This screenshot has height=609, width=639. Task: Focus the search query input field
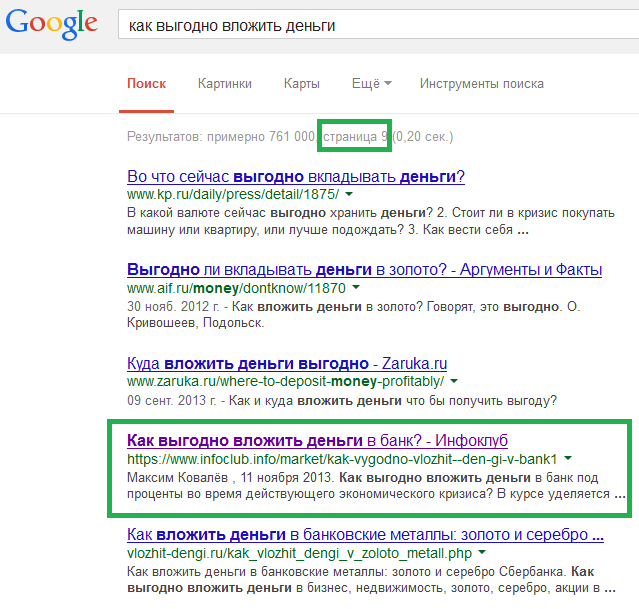(x=378, y=25)
